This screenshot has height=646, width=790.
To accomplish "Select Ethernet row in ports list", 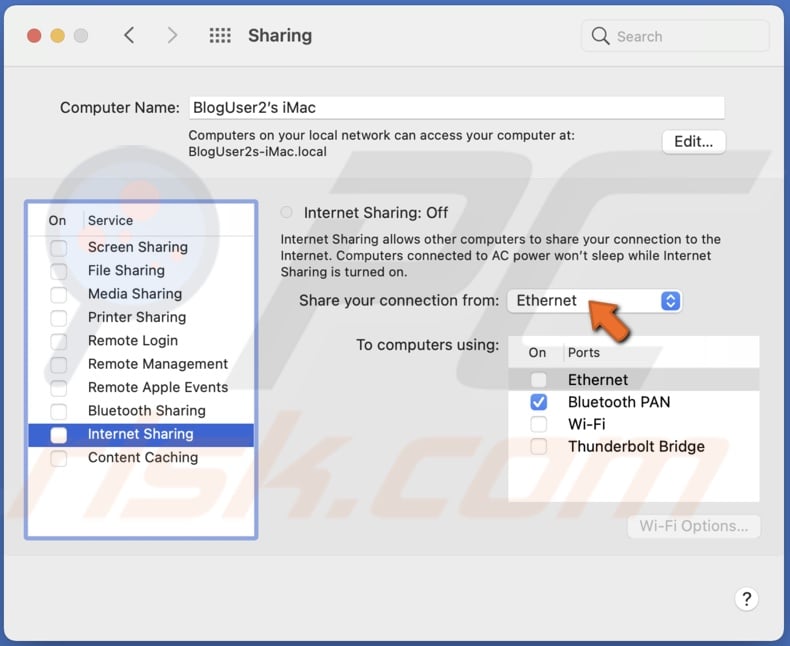I will pos(634,379).
